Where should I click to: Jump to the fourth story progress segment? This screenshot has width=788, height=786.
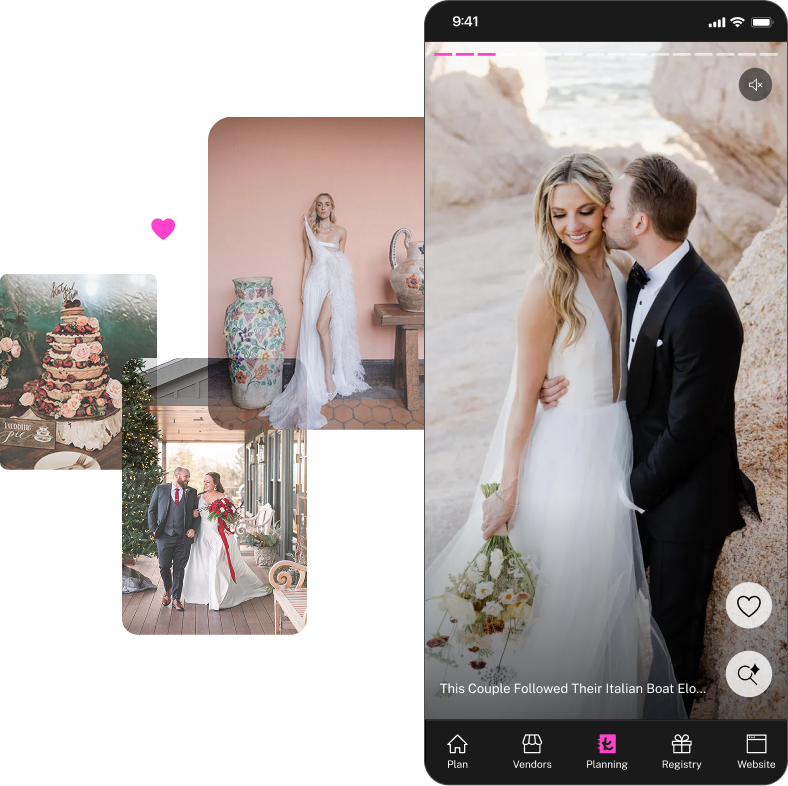(x=506, y=54)
